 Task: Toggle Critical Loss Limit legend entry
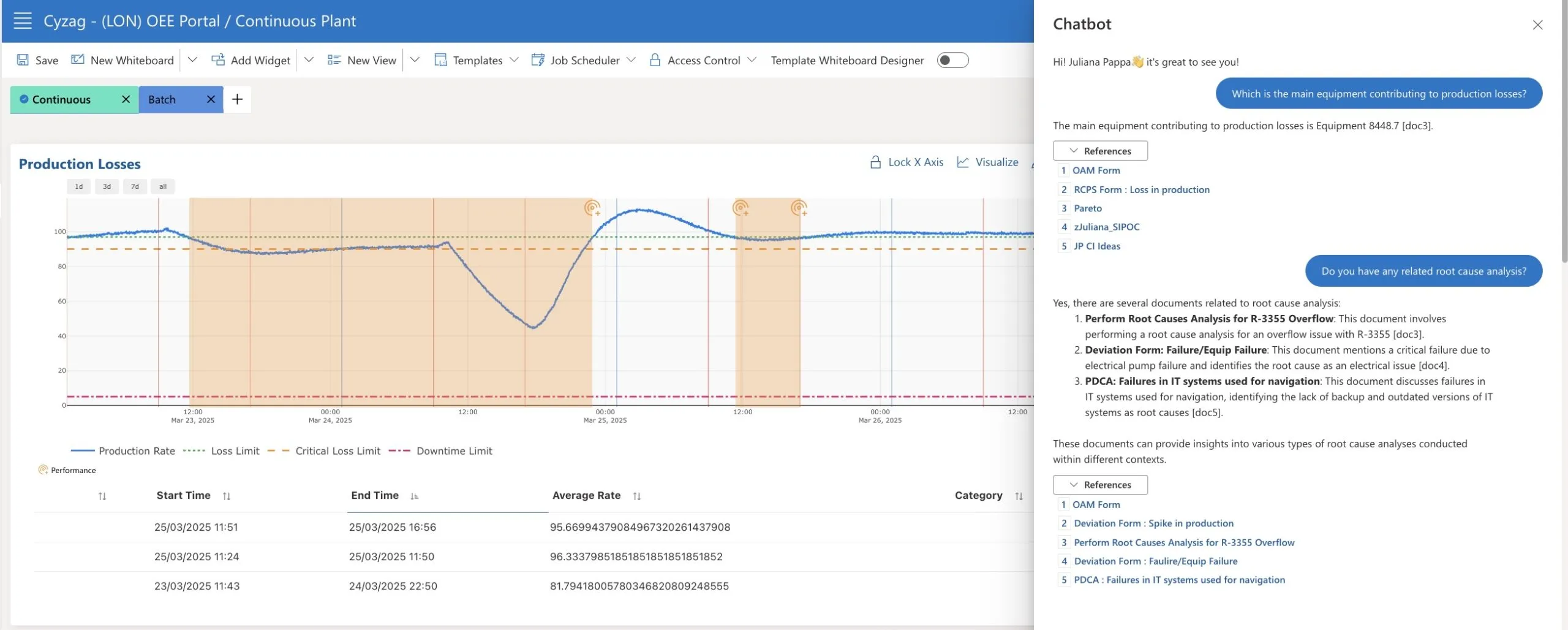click(x=324, y=451)
